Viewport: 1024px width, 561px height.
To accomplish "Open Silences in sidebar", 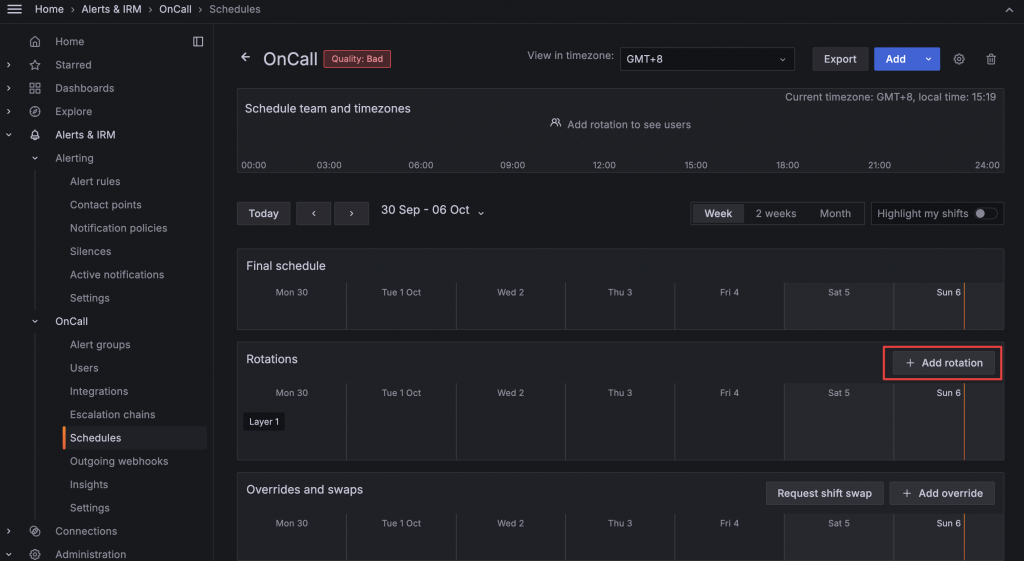I will [91, 251].
